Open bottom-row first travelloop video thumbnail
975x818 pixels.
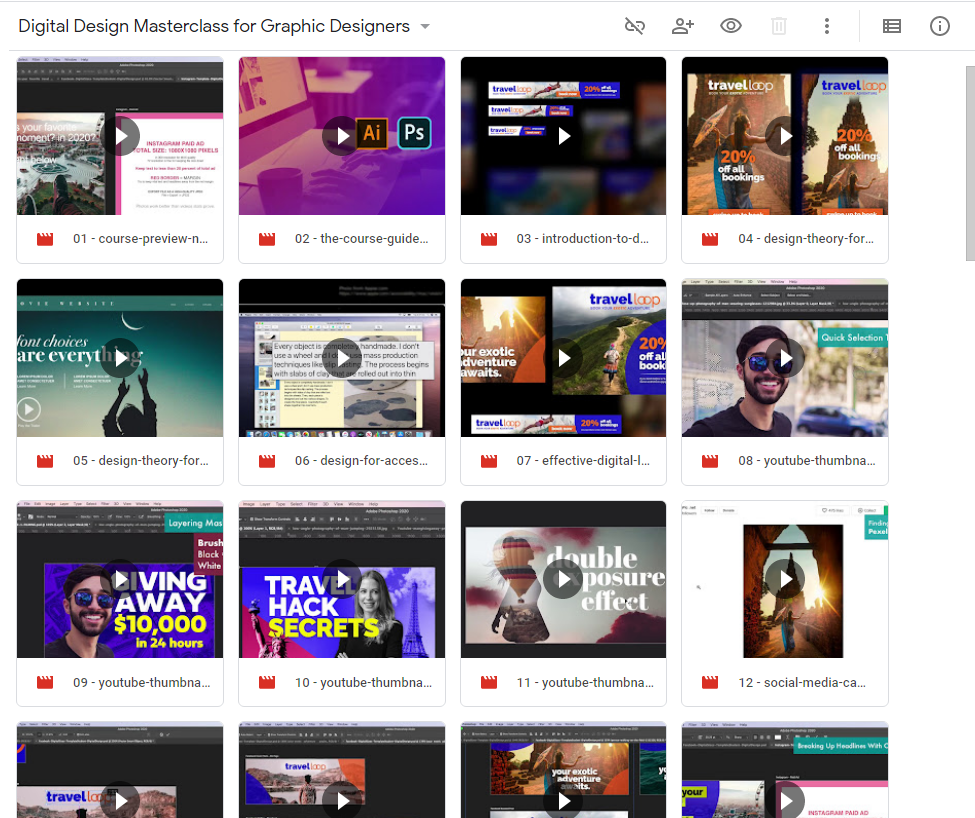tap(120, 770)
